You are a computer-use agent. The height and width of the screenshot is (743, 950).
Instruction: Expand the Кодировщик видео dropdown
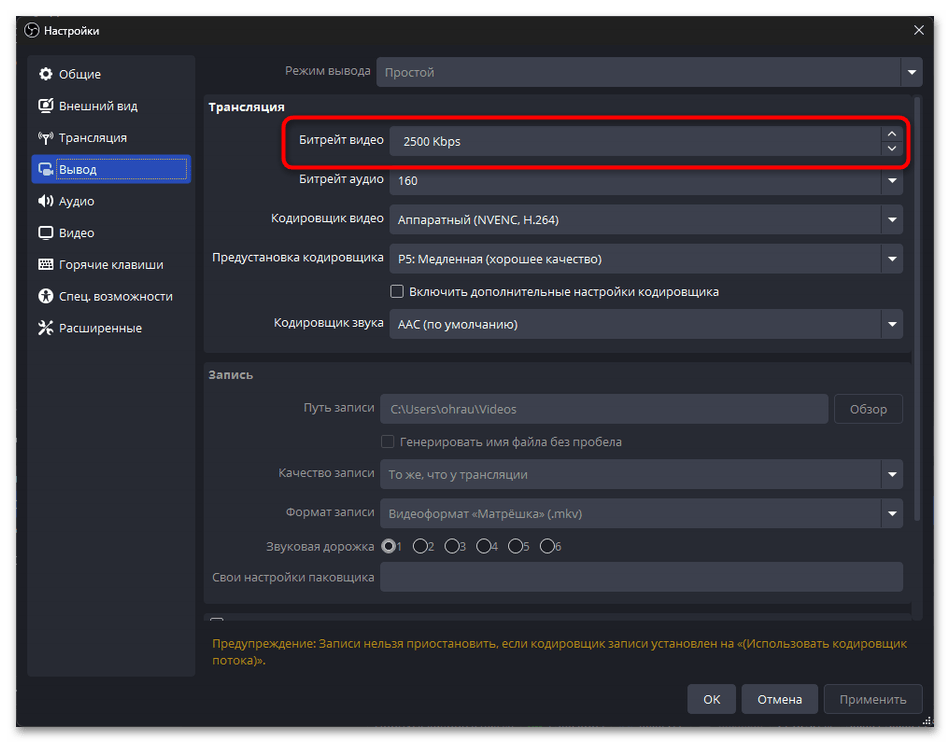click(891, 220)
